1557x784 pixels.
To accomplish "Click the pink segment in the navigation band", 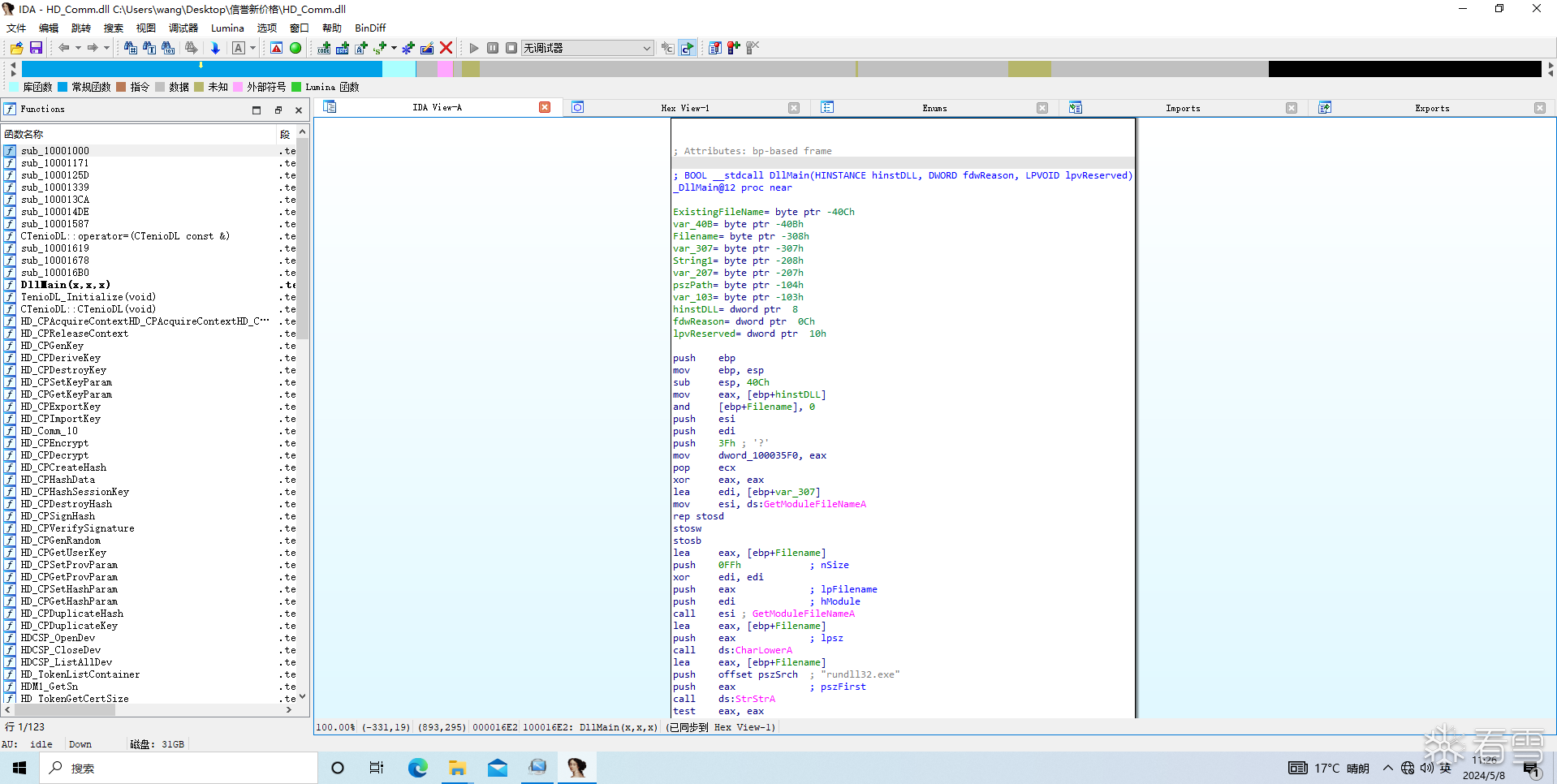I will (445, 70).
